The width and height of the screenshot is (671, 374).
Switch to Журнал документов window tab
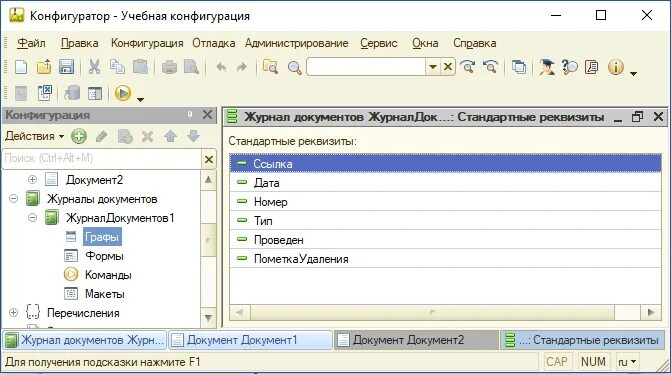pos(84,340)
